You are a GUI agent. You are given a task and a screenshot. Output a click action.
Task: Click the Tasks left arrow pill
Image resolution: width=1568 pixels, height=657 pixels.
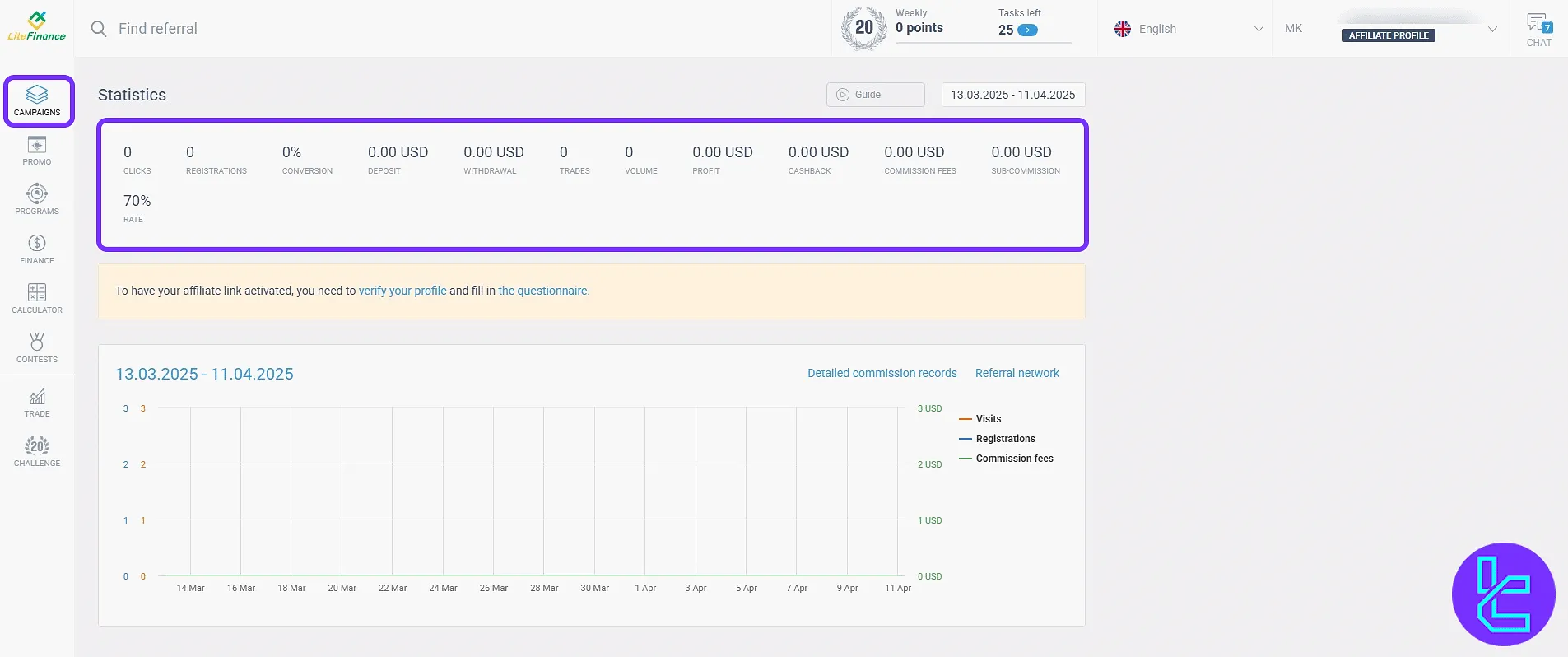point(1027,30)
